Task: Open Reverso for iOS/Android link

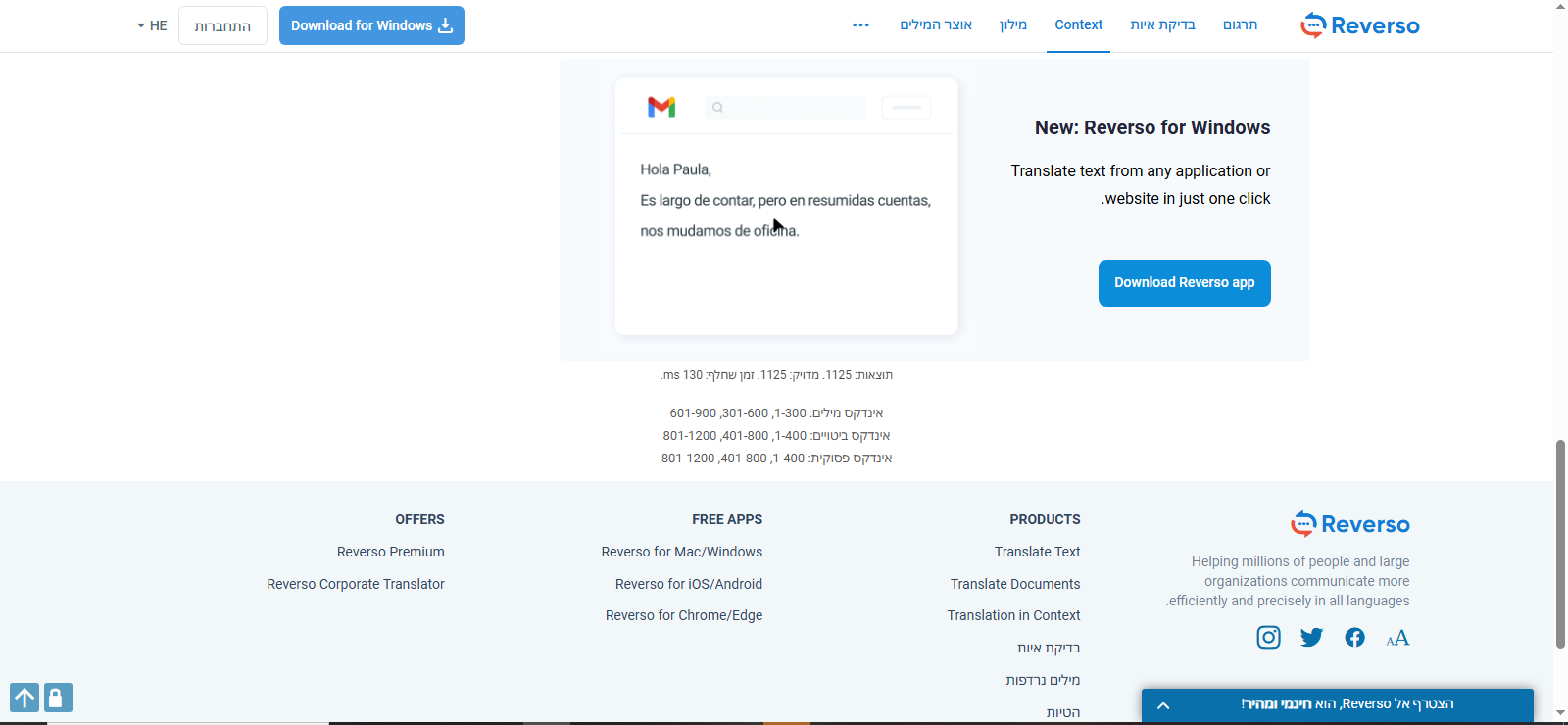Action: [x=689, y=584]
